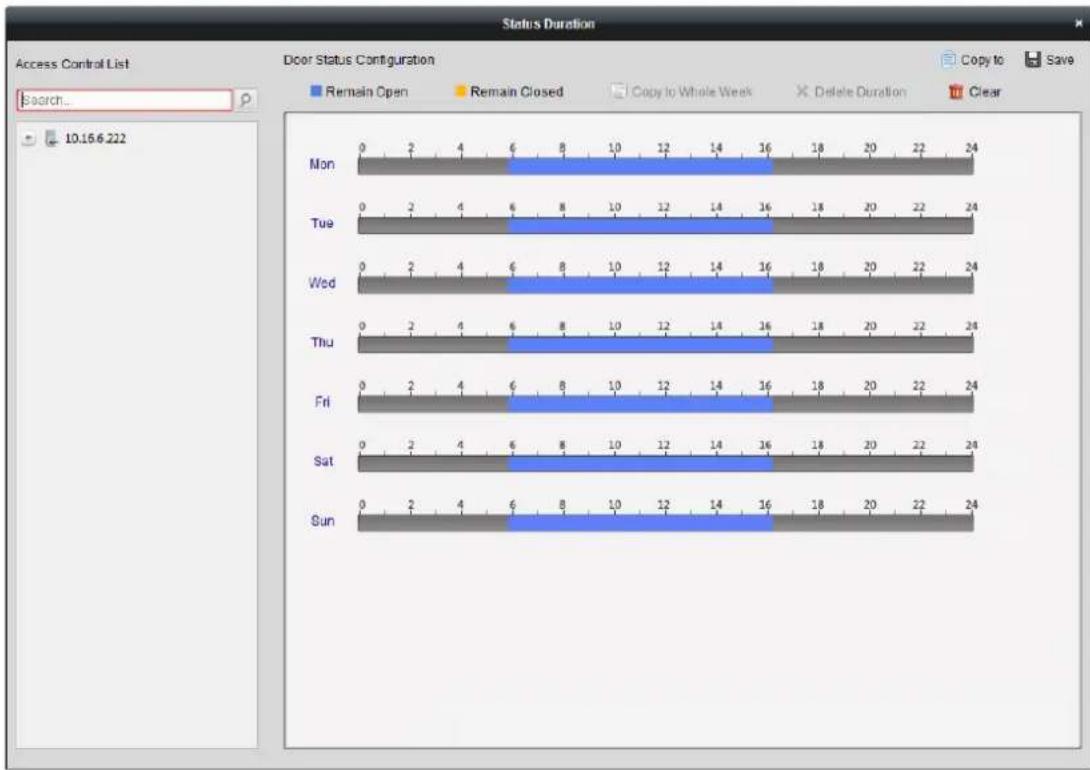
Task: Select Friday blue open duration bar
Action: click(640, 404)
